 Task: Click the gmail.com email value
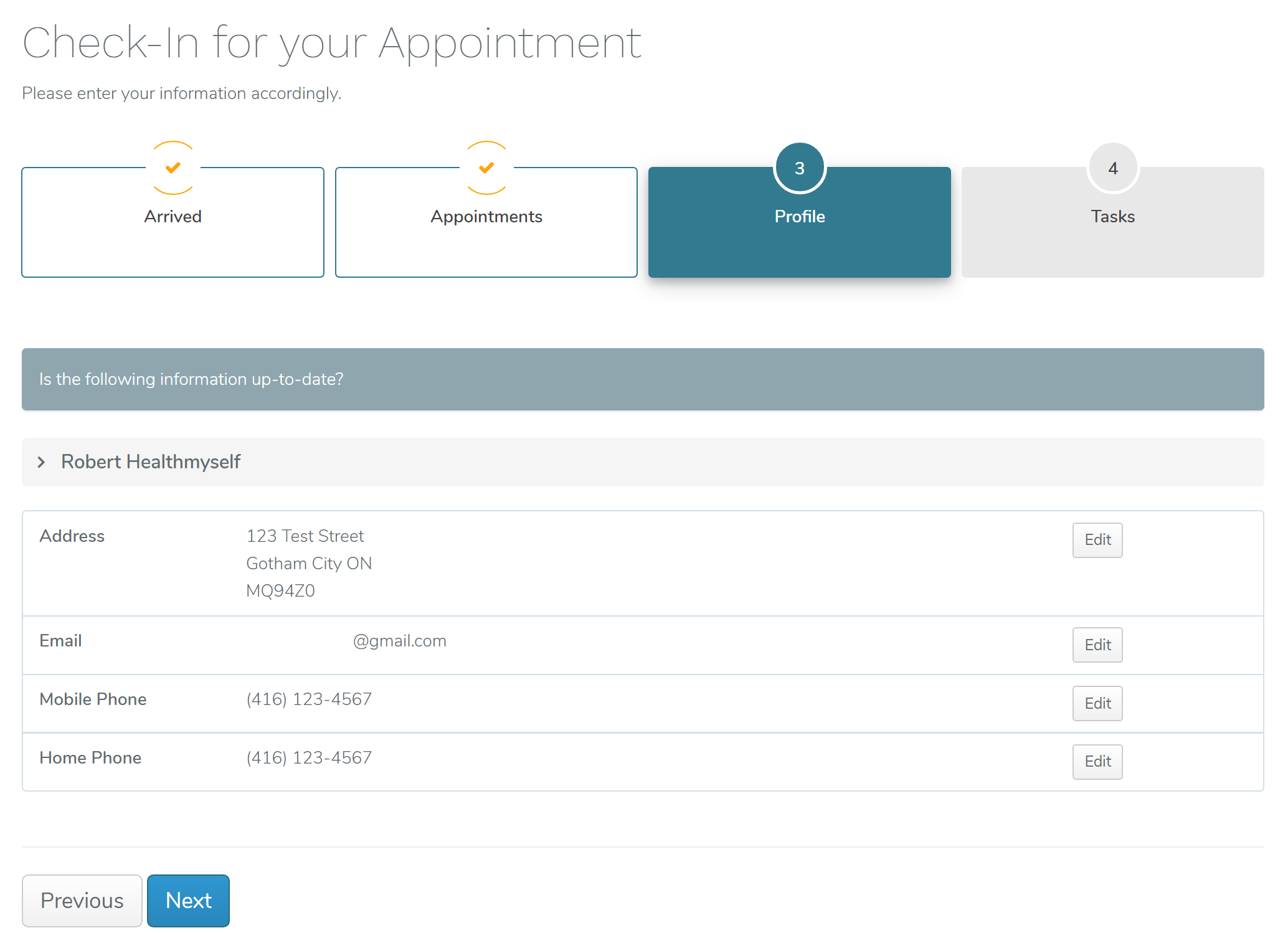399,641
